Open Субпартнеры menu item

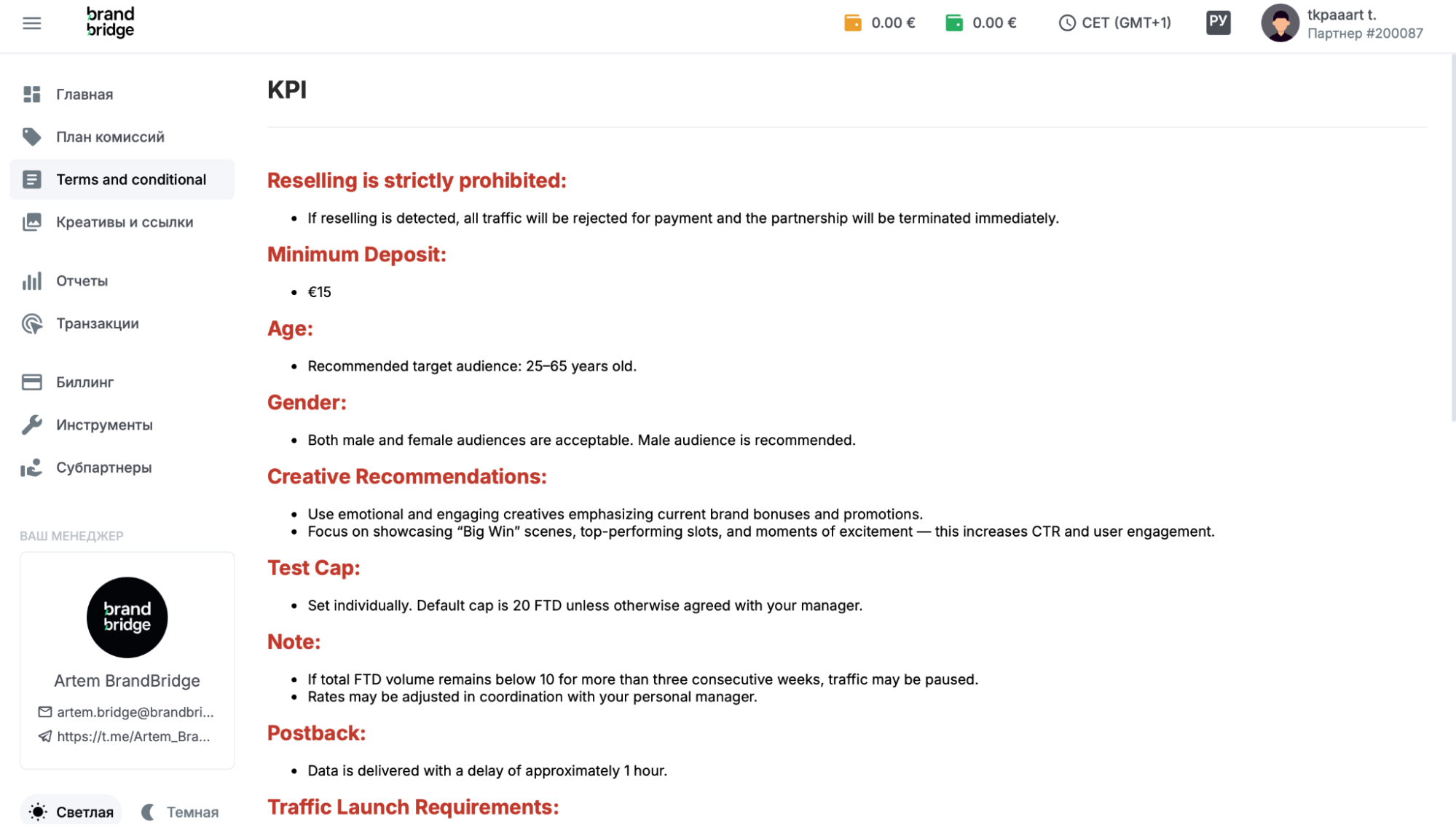click(122, 467)
